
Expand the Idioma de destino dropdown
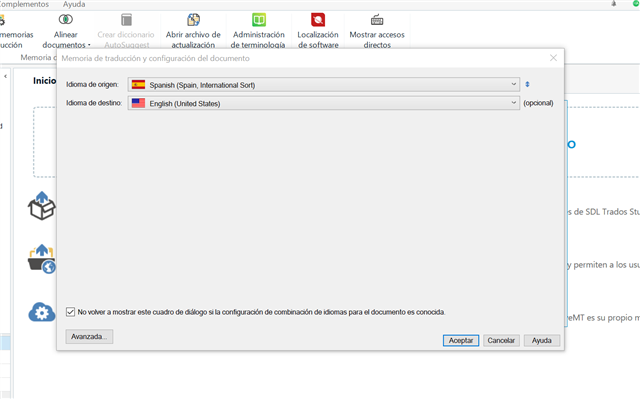513,103
